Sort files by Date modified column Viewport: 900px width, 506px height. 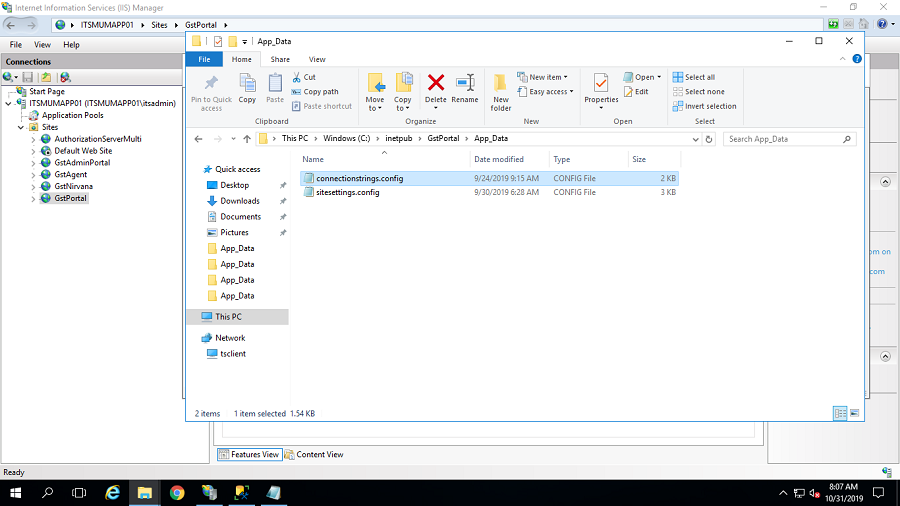point(509,159)
